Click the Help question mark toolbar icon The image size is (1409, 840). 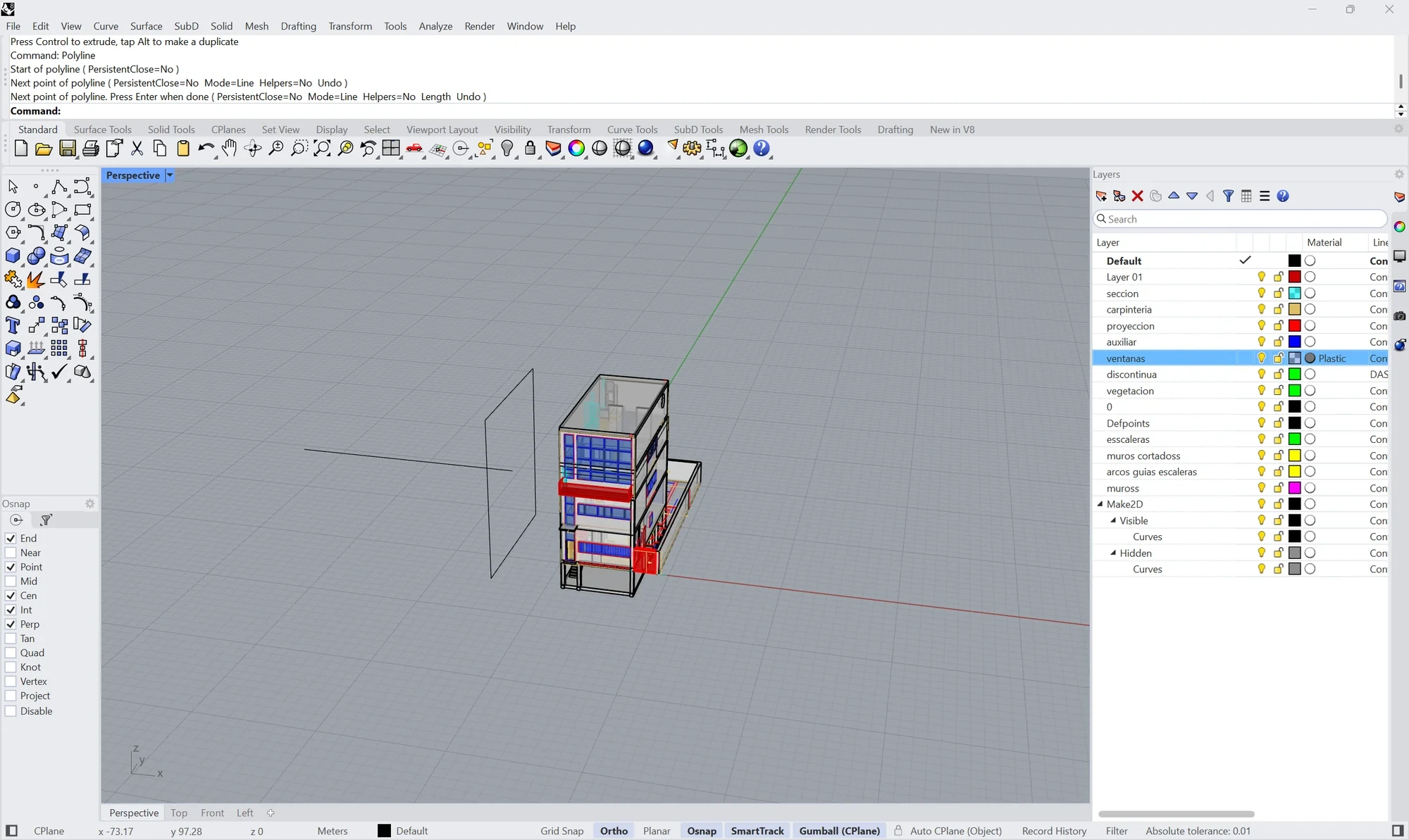[762, 149]
